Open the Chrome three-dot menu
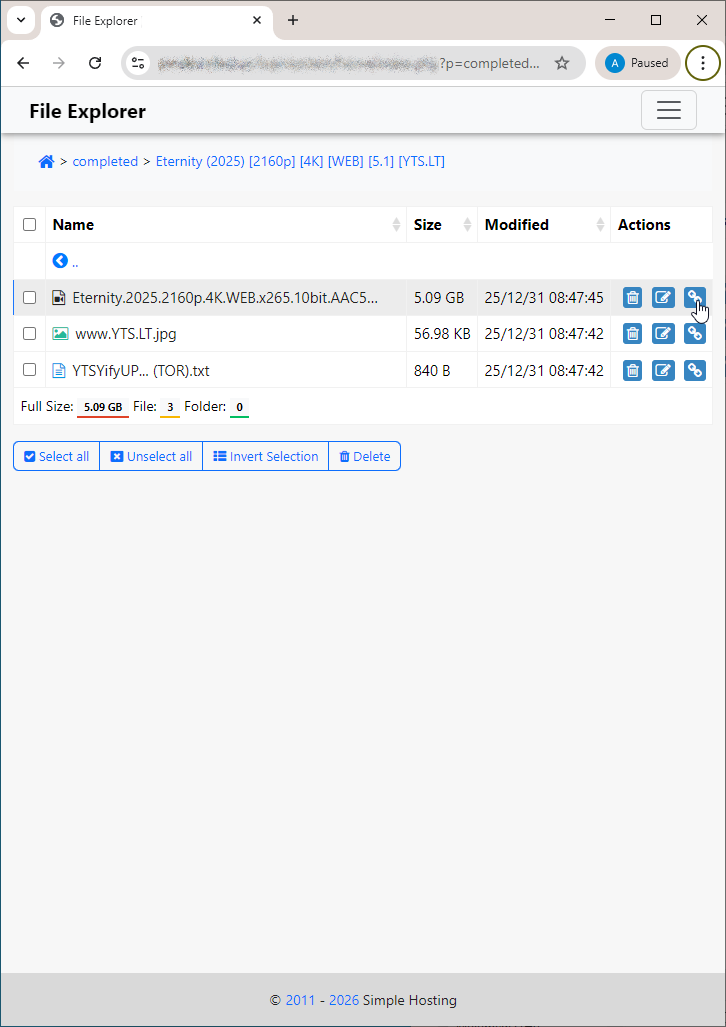This screenshot has width=726, height=1027. [x=703, y=63]
